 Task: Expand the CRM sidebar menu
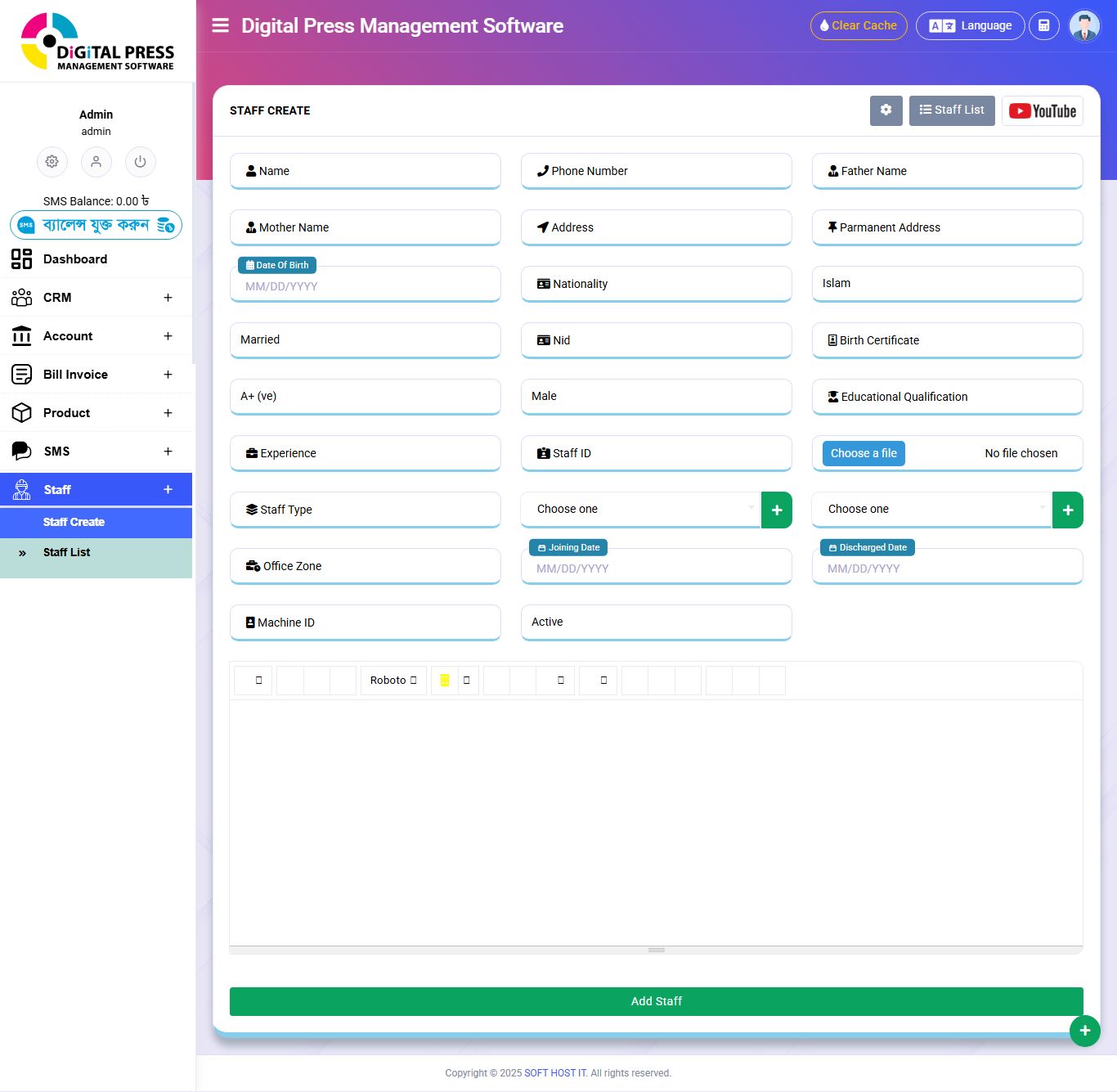tap(96, 298)
